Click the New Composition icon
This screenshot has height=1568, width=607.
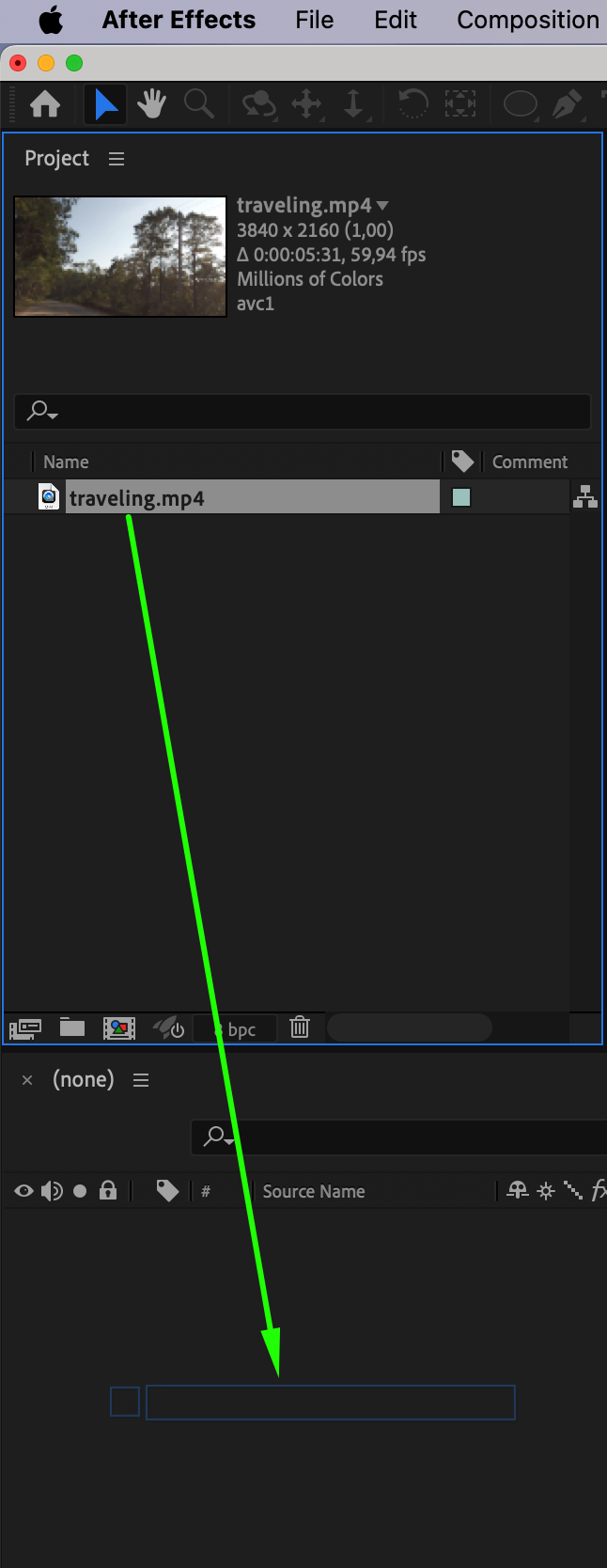click(x=119, y=1027)
